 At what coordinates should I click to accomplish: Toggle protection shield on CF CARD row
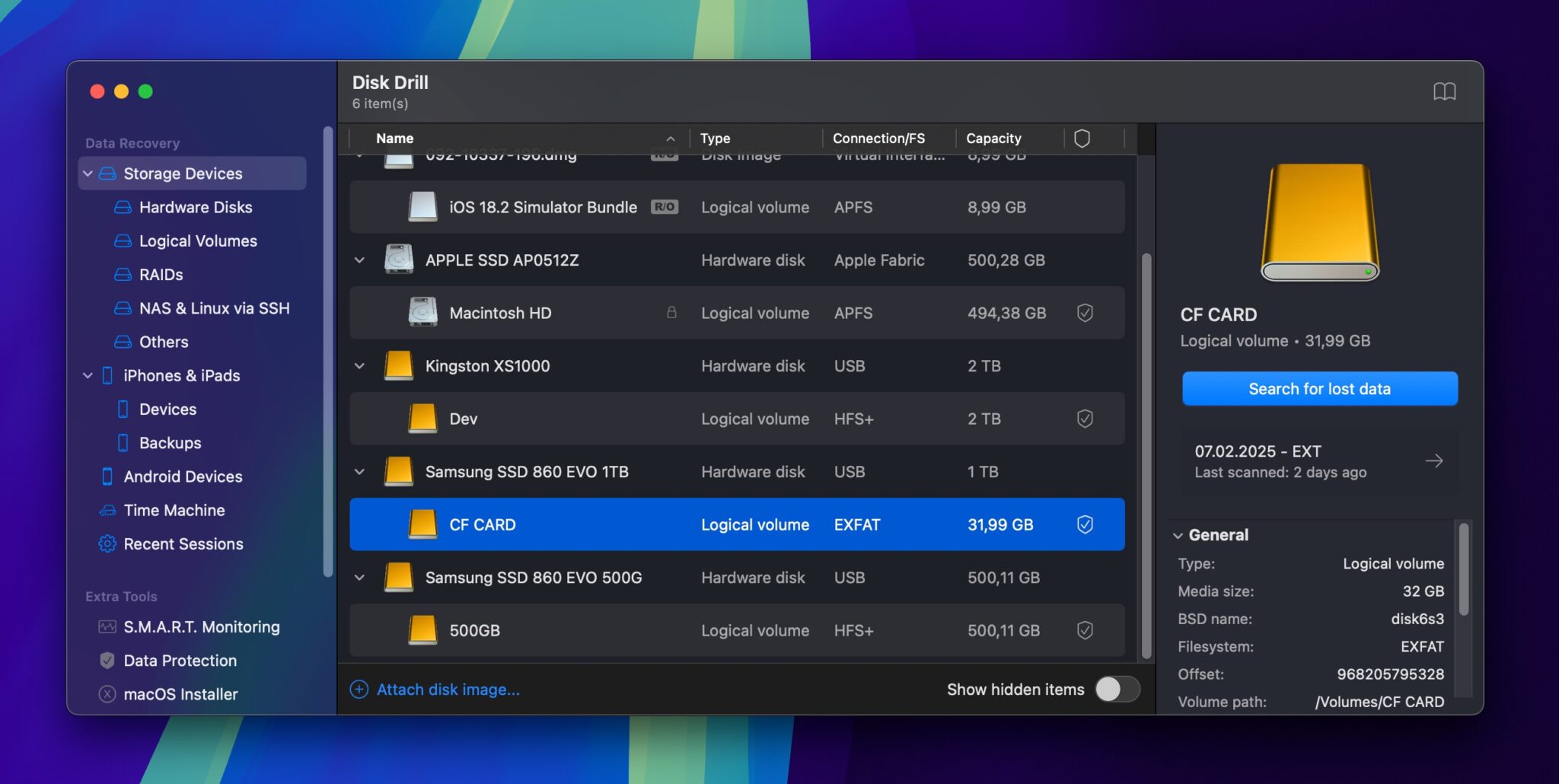click(x=1086, y=524)
